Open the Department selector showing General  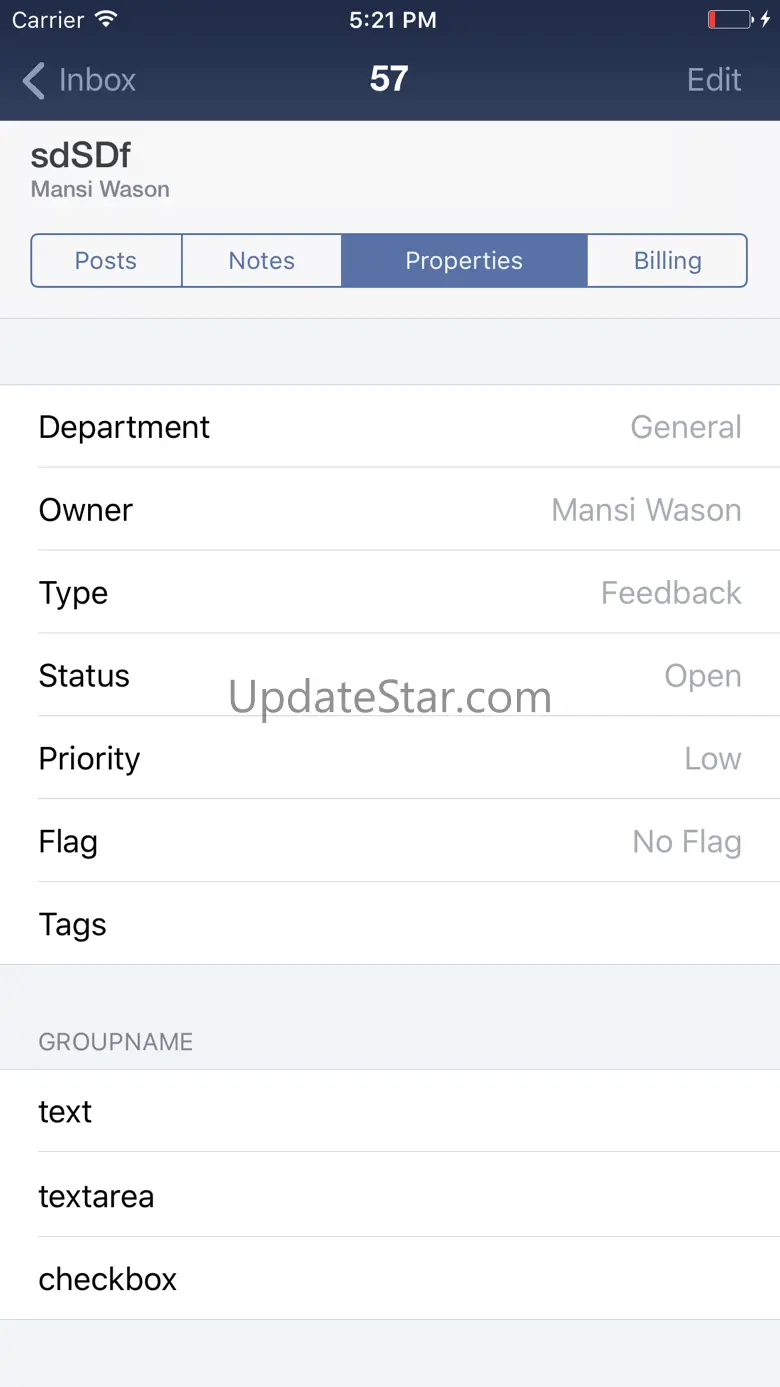coord(390,427)
